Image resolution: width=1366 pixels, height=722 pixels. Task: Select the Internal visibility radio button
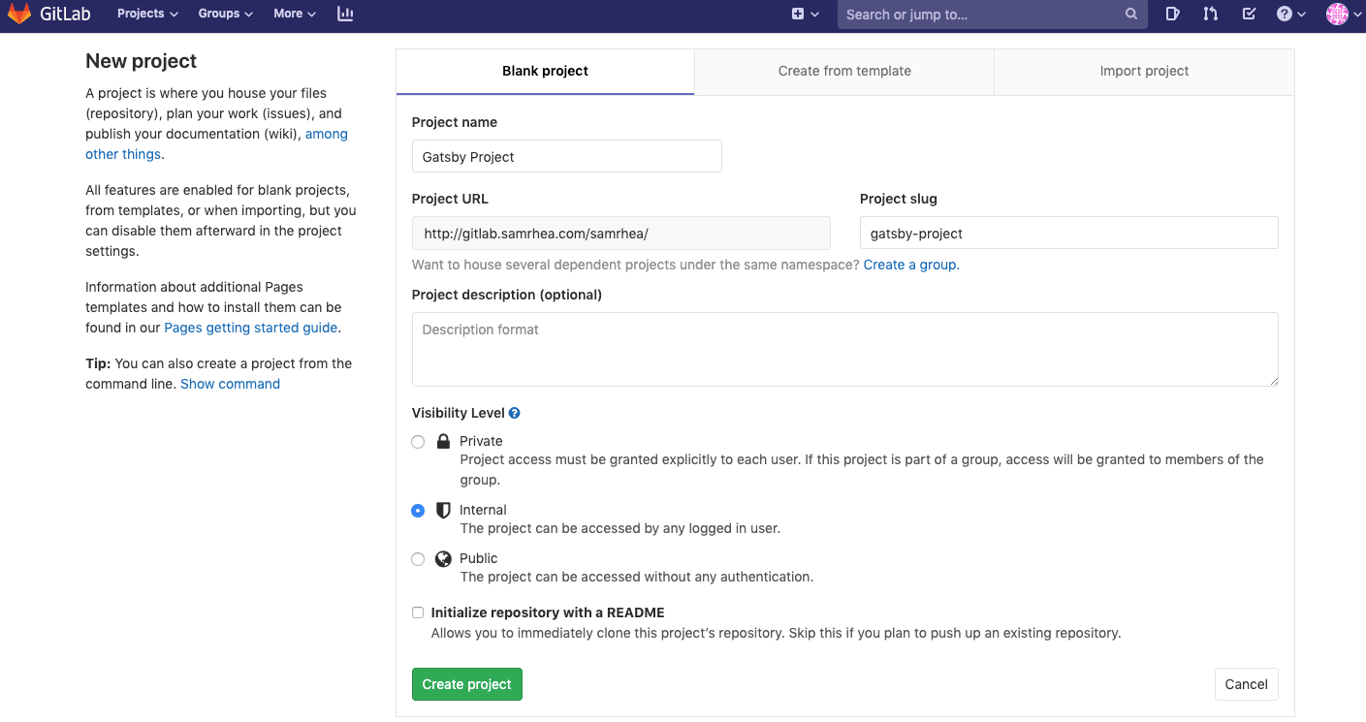click(x=418, y=511)
